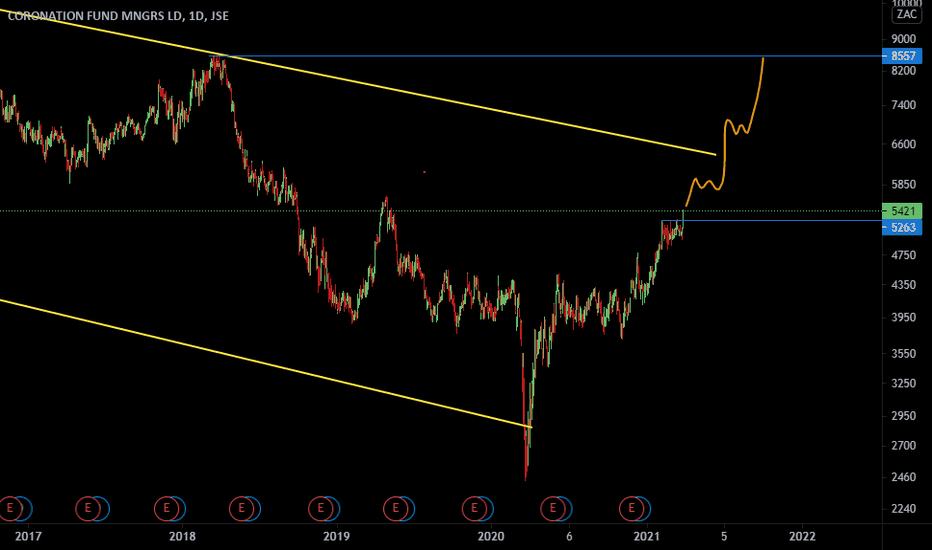Click the 4750 price scale value
This screenshot has height=550, width=932.
tap(903, 255)
